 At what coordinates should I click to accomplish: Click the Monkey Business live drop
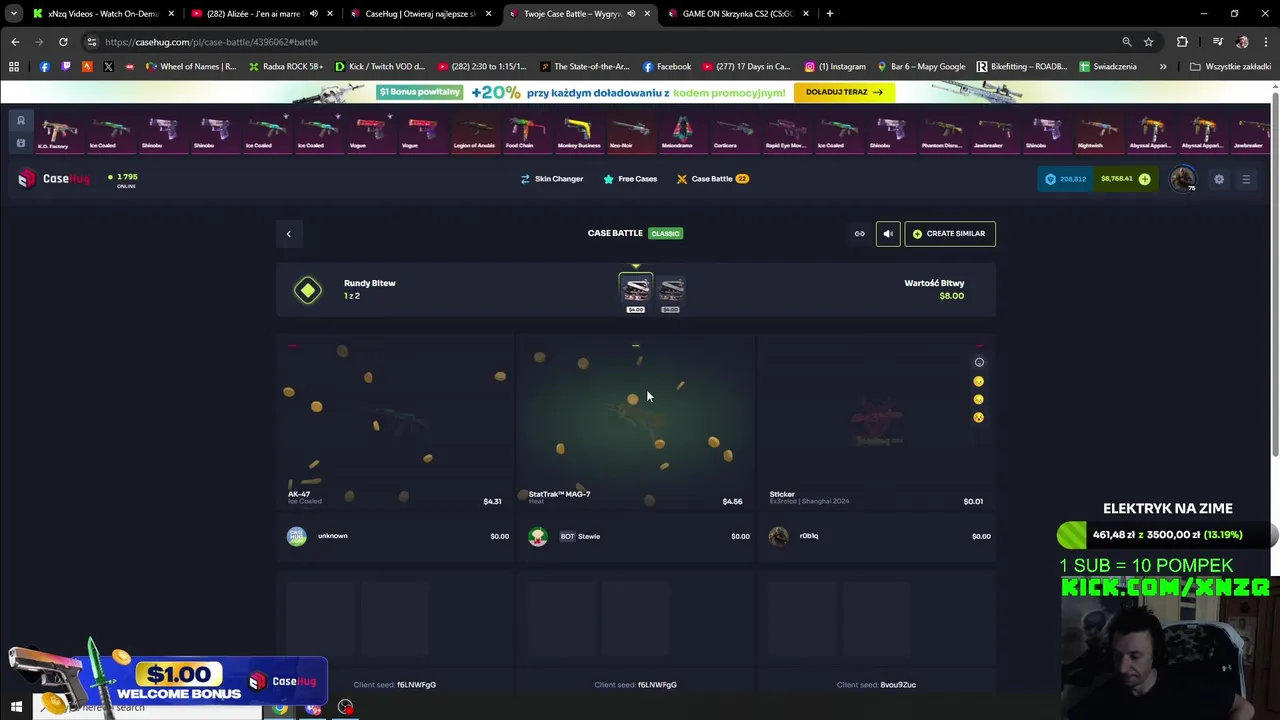pos(578,133)
